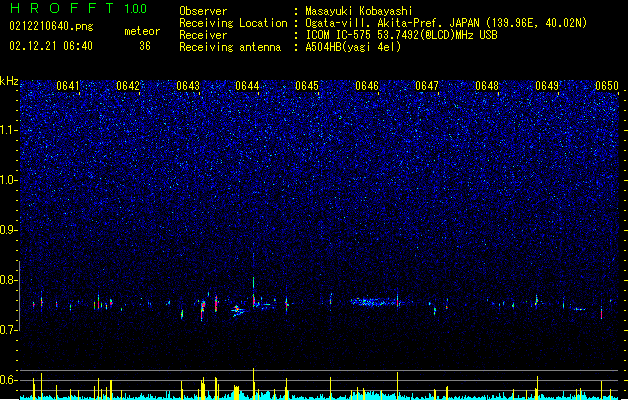
Task: Click the 0643 time marker
Action: pyautogui.click(x=188, y=86)
